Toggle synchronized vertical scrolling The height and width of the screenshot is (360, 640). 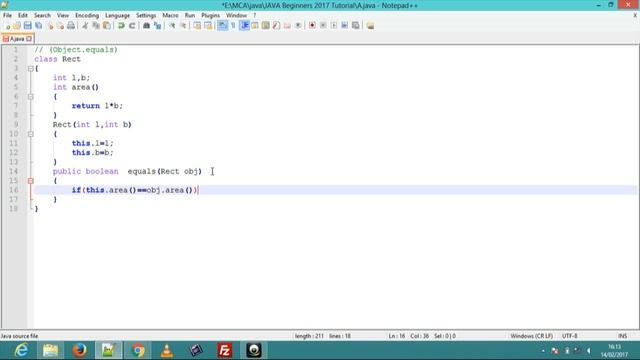tap(197, 26)
